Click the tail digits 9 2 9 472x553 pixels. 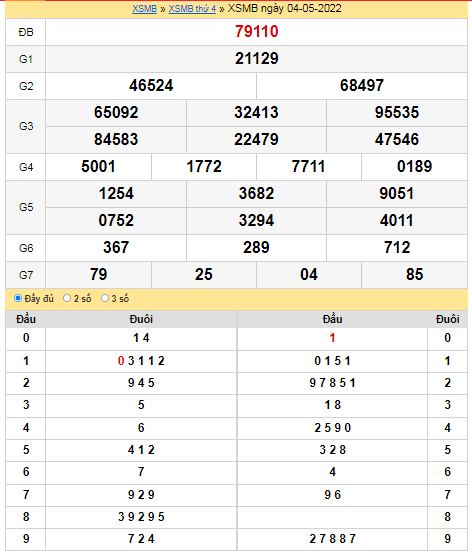pyautogui.click(x=141, y=495)
